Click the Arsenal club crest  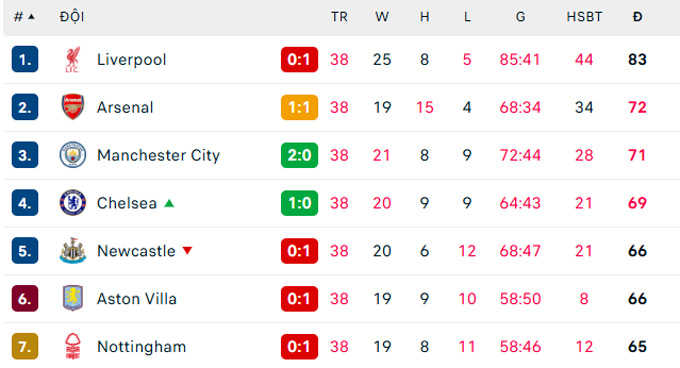(72, 107)
